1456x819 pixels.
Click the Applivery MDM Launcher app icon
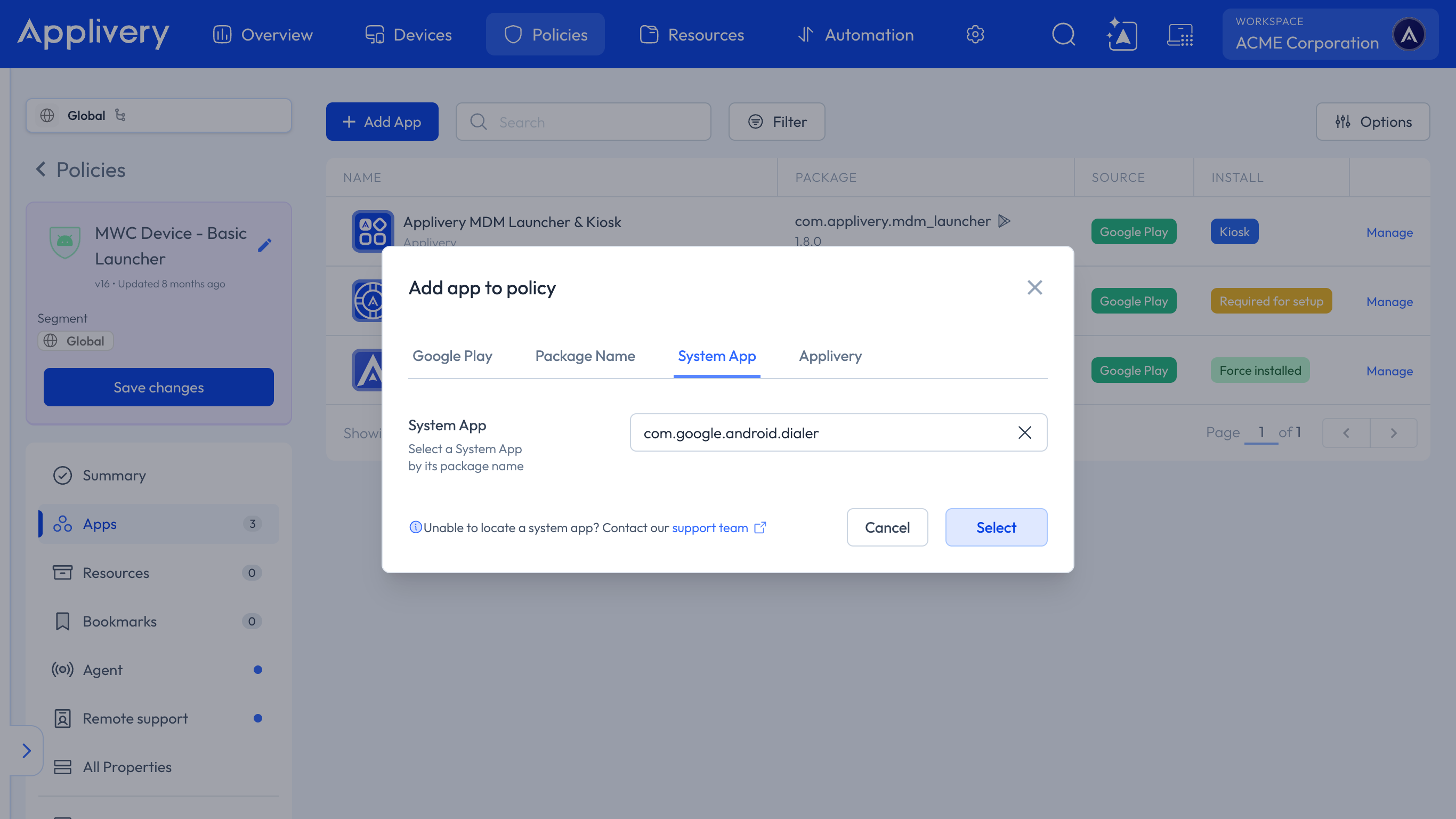373,231
